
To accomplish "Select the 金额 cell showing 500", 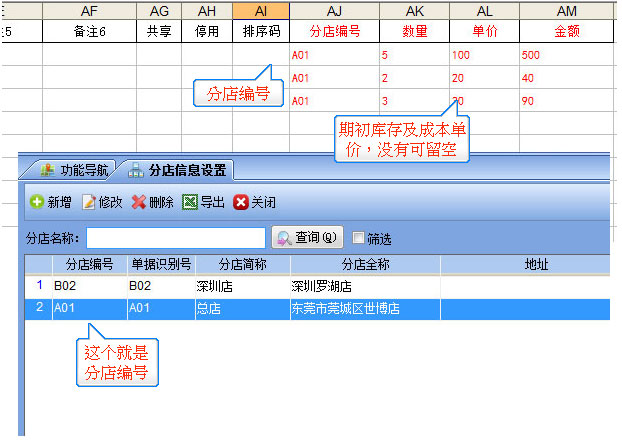I will pos(567,55).
